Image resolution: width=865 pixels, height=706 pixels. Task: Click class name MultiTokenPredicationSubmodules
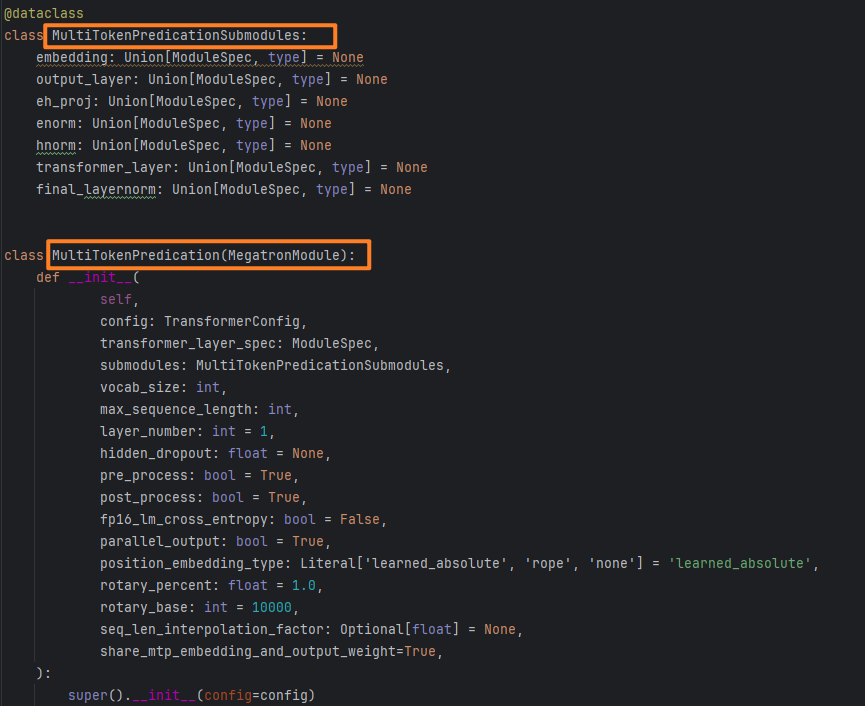coord(175,35)
